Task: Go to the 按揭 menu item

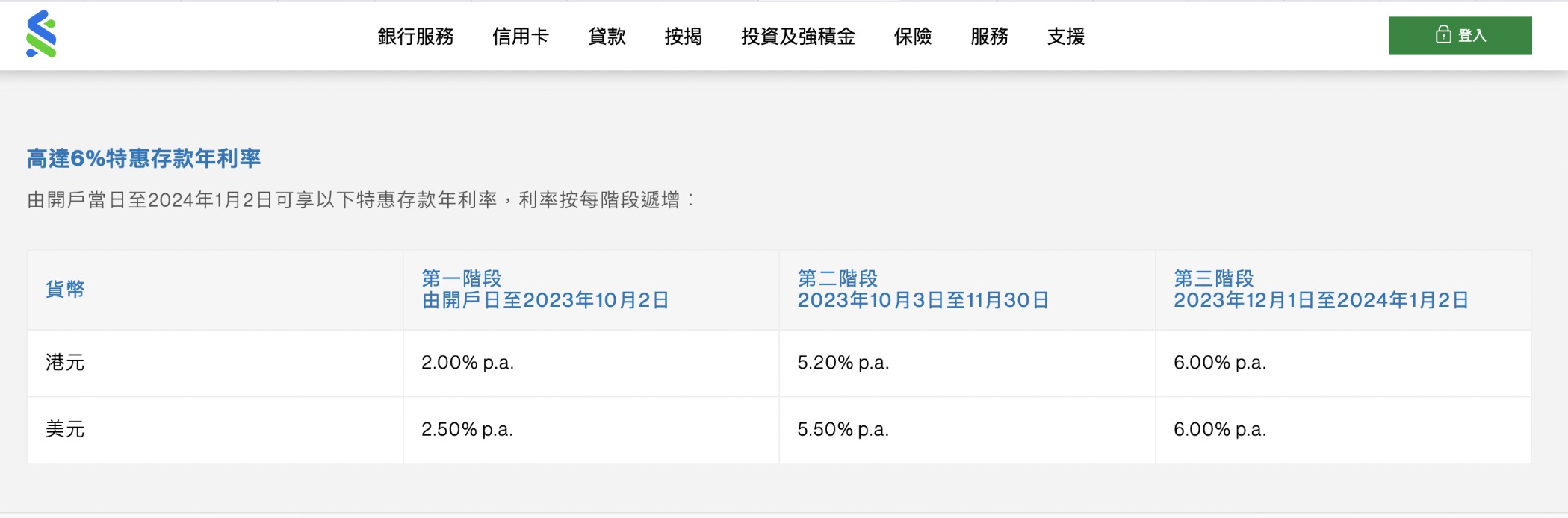Action: tap(683, 37)
